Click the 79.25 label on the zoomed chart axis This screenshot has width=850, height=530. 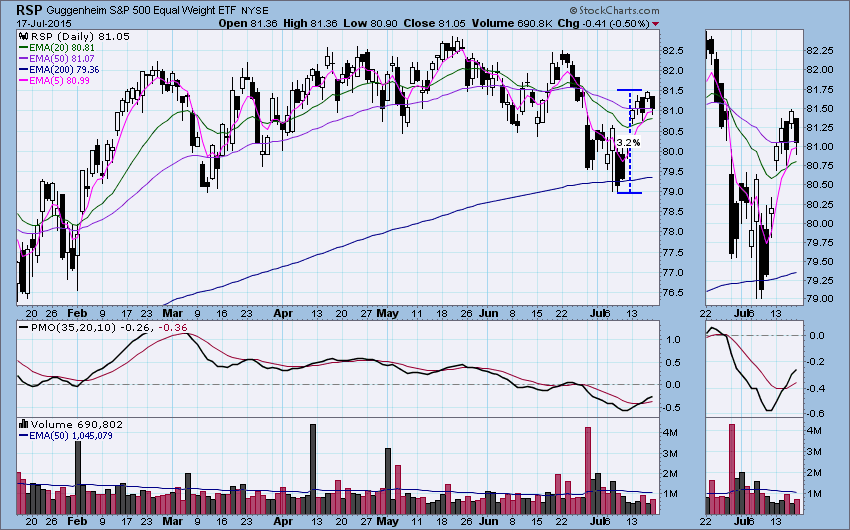click(x=820, y=280)
